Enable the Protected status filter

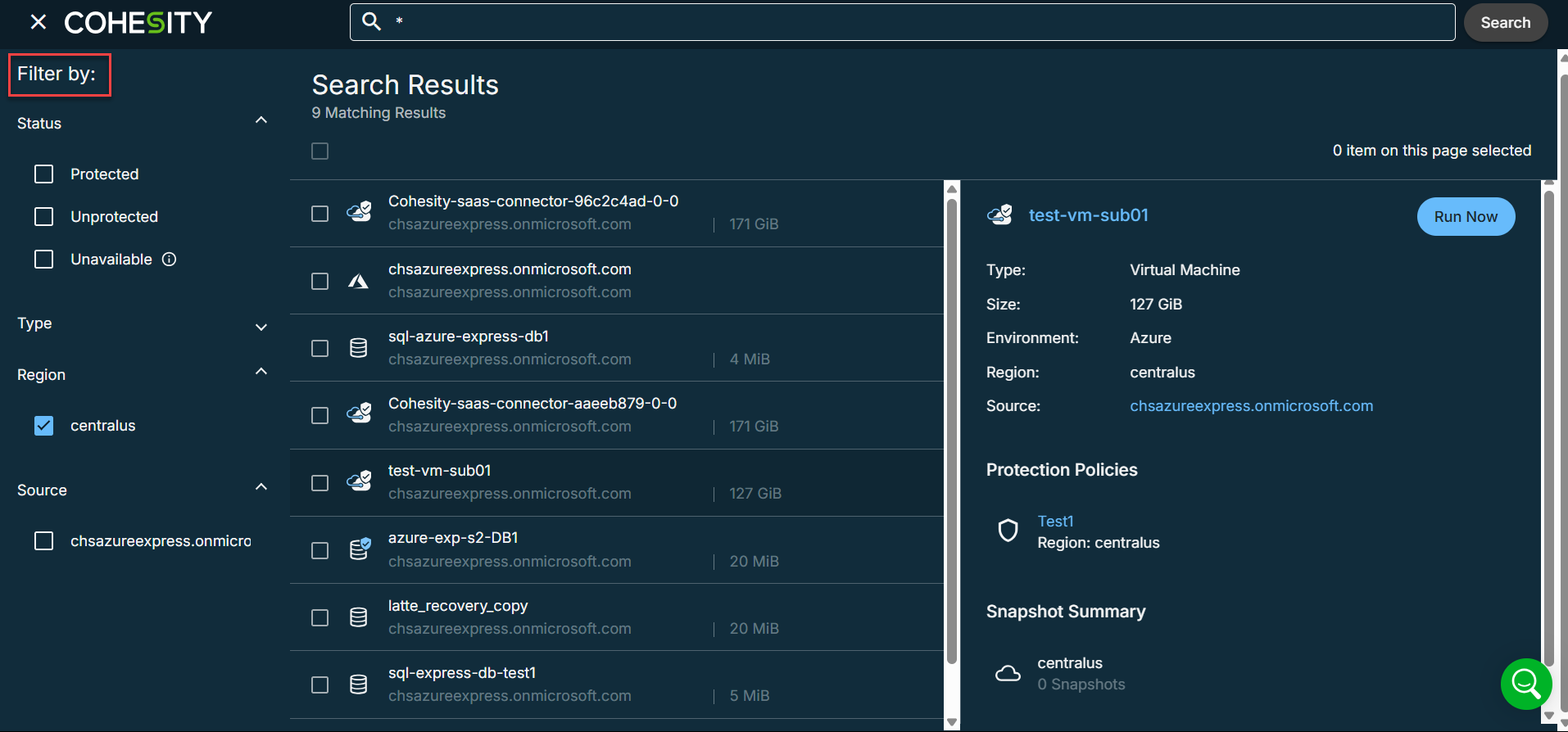[44, 174]
